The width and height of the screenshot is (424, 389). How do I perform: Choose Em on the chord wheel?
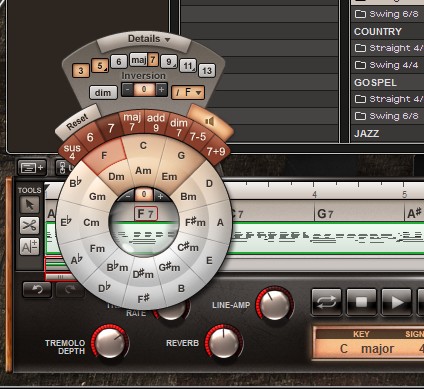(169, 176)
